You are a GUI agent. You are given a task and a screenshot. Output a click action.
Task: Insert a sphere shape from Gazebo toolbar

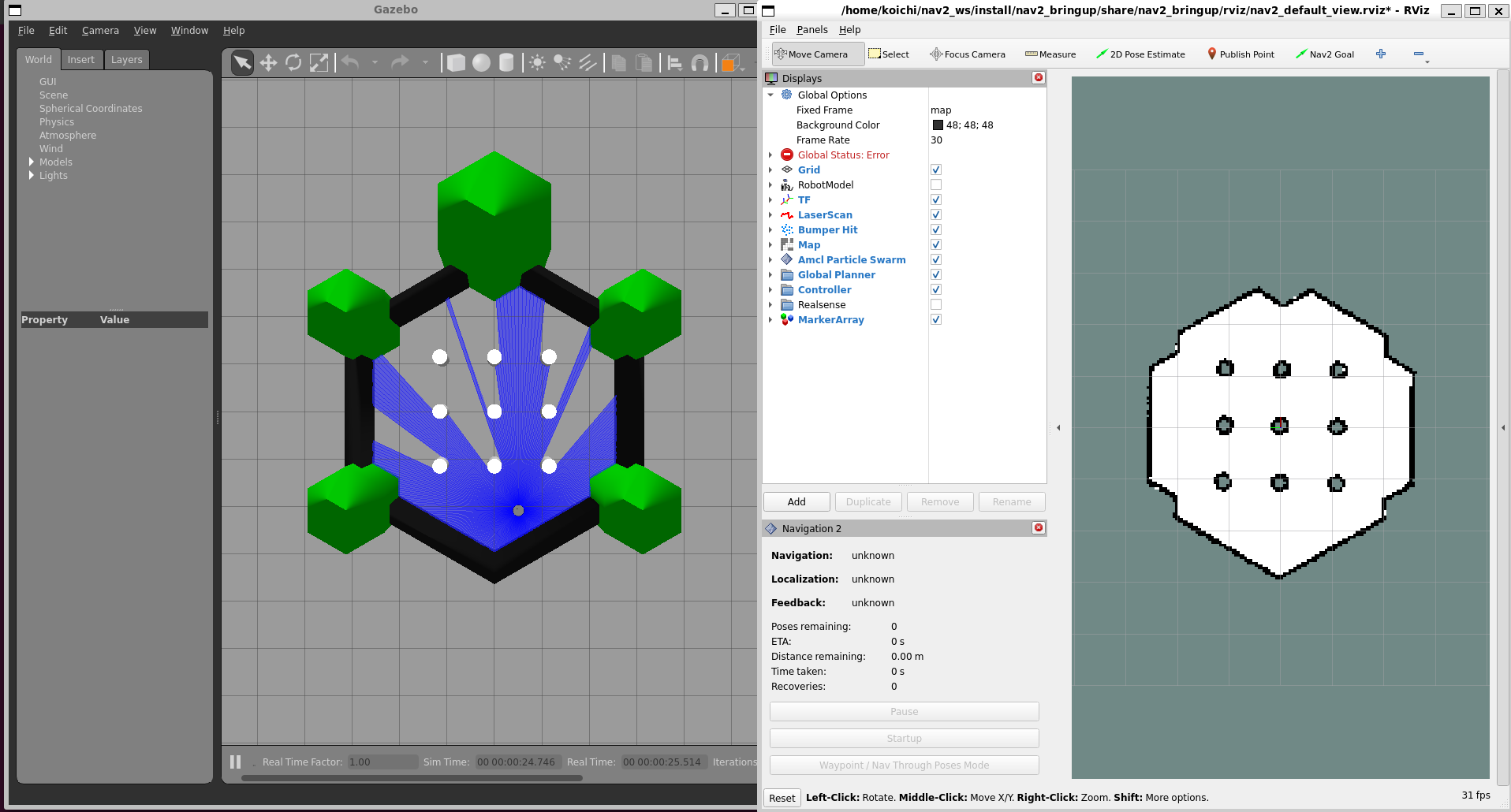[x=481, y=62]
